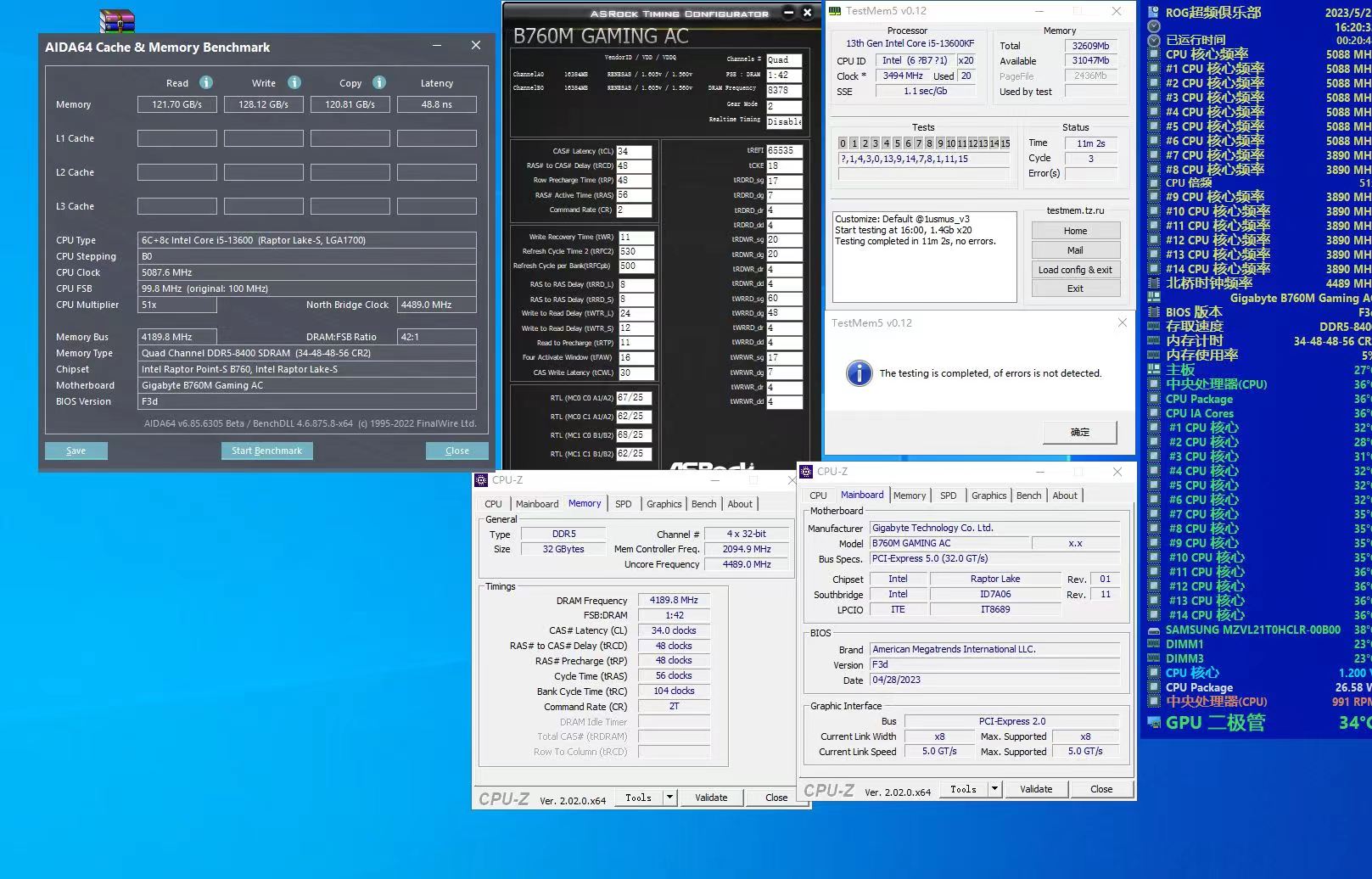Click the WinRAR archive icon on the desktop
This screenshot has height=879, width=1372.
116,19
